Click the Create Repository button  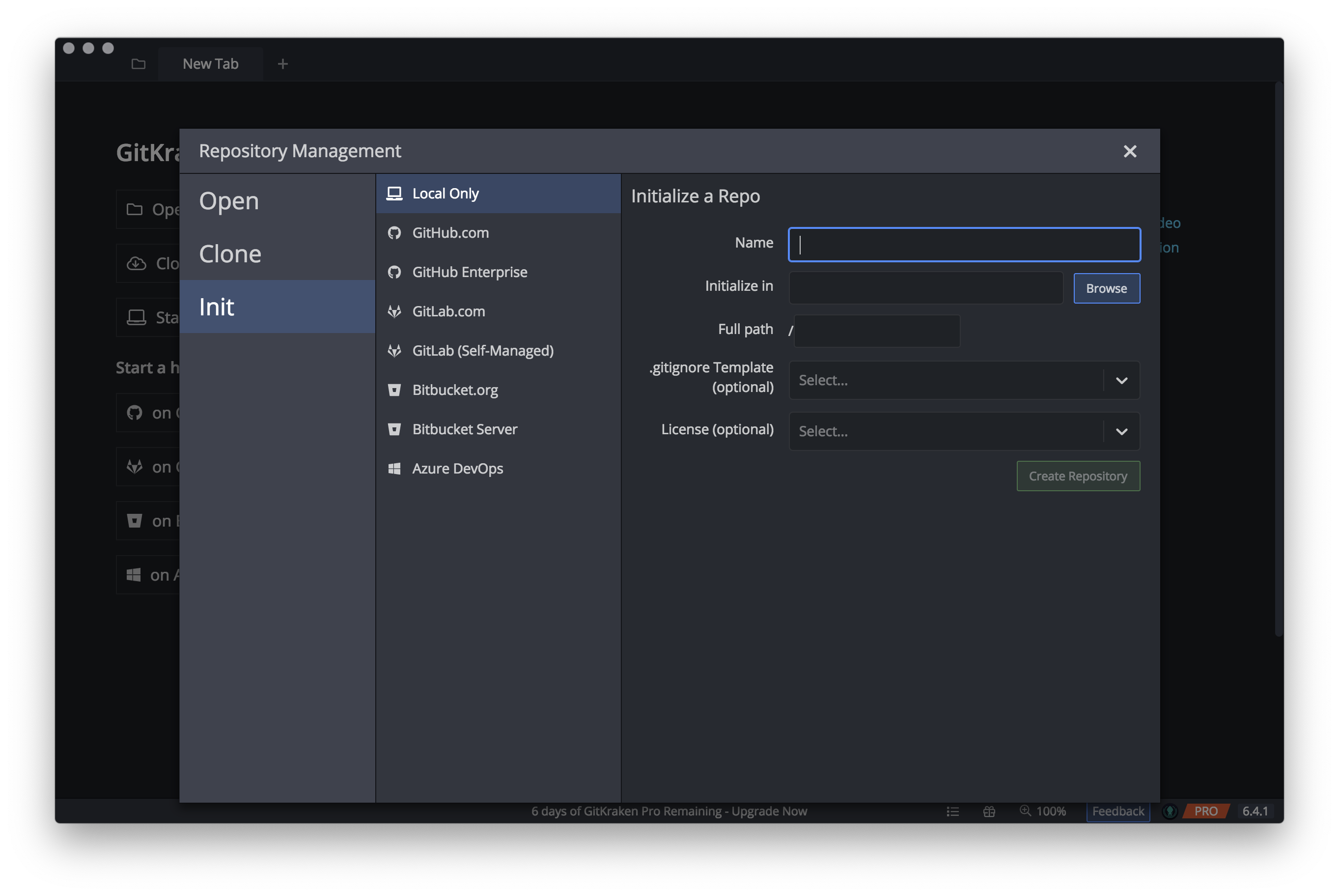coord(1078,476)
